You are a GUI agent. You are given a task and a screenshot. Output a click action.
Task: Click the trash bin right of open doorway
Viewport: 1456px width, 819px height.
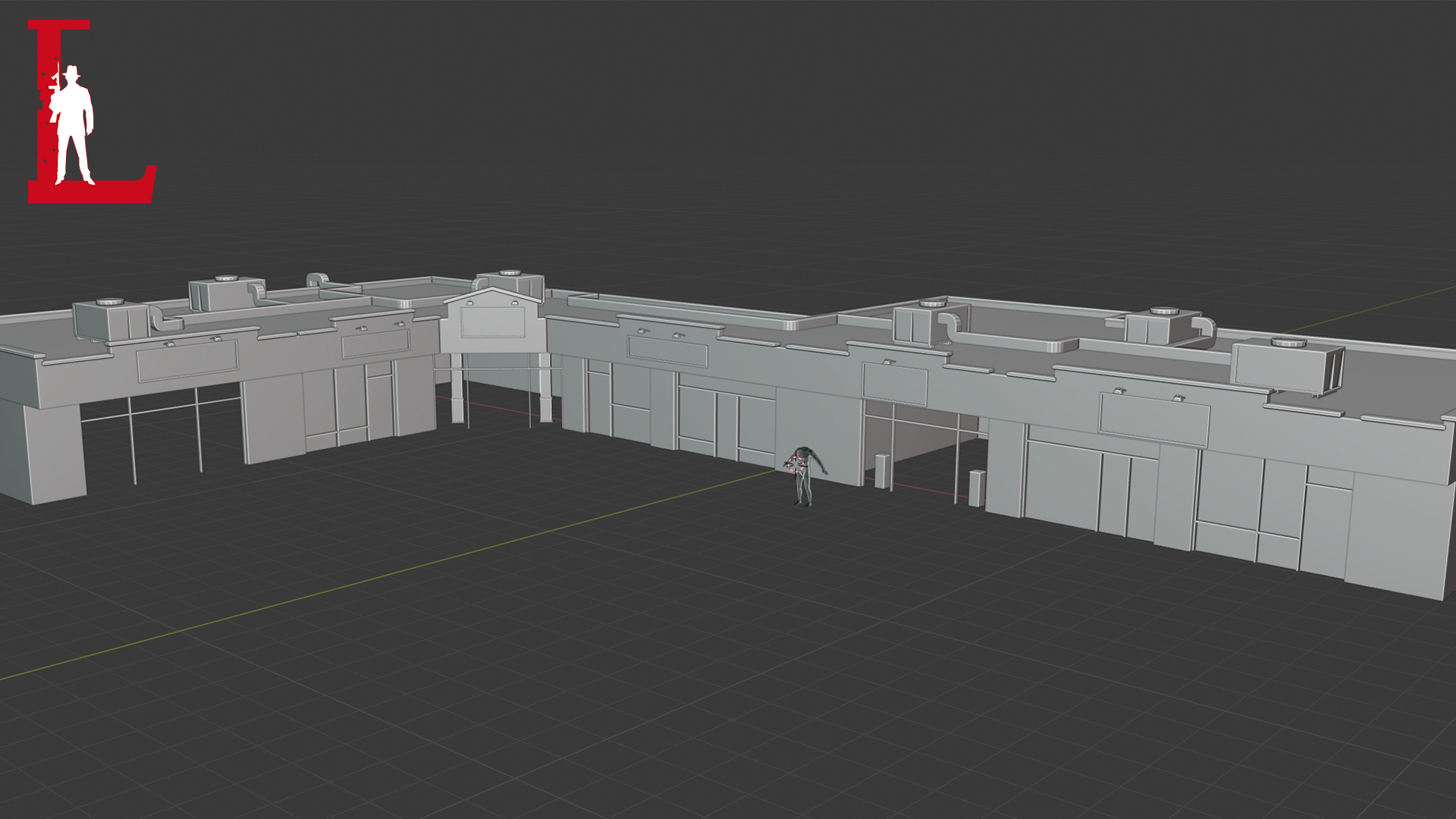(977, 488)
